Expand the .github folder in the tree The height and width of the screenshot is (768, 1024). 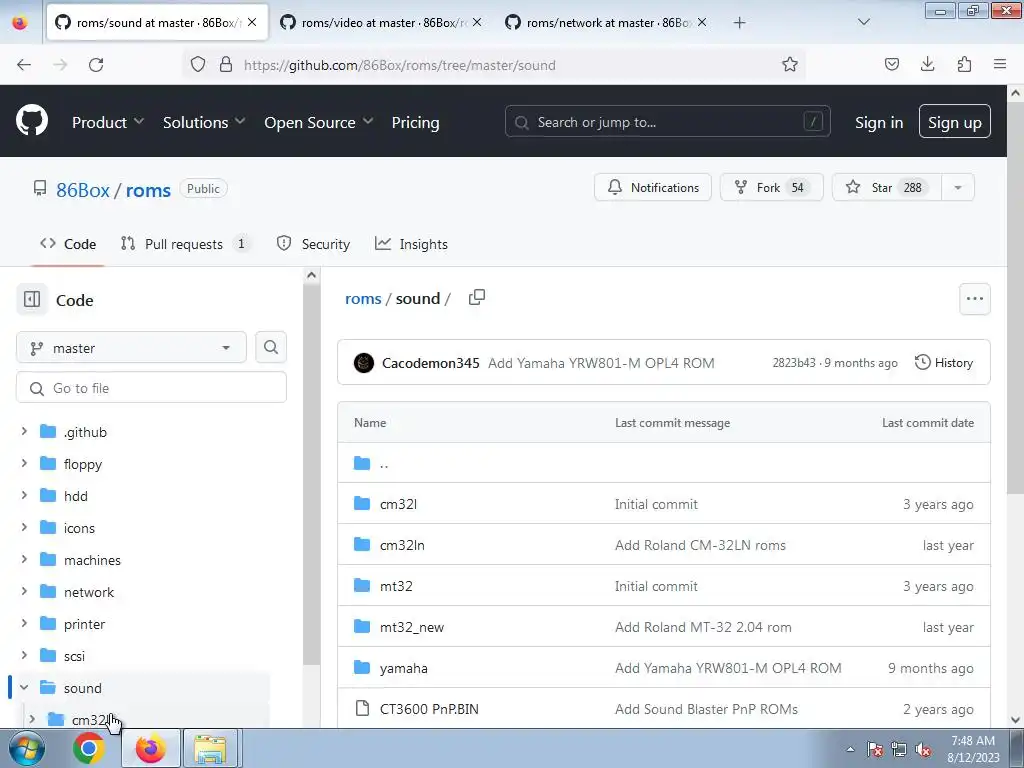24,432
